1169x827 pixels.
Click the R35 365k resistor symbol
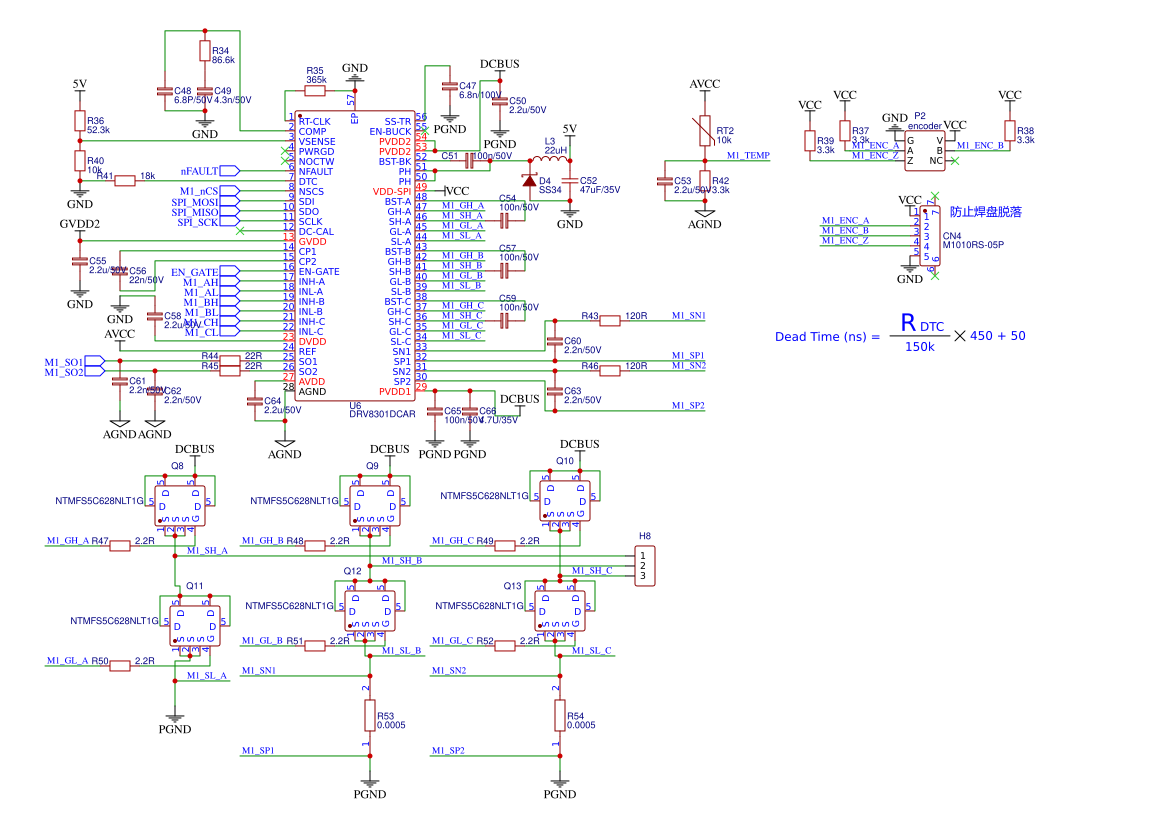point(315,91)
